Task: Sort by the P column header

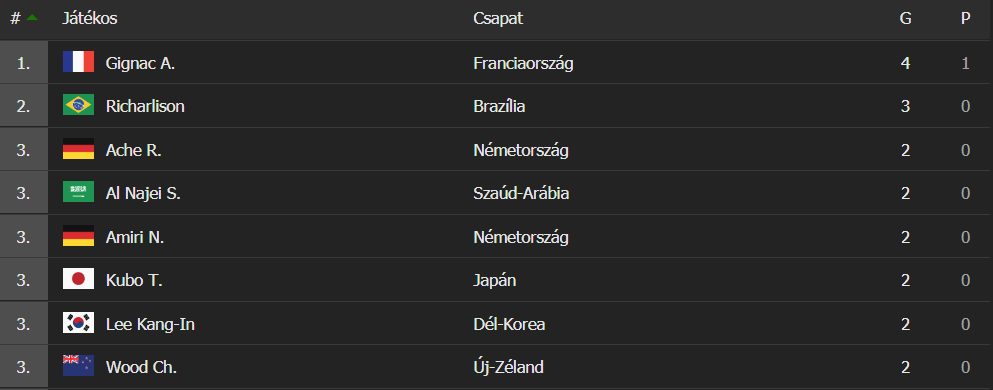Action: click(965, 19)
